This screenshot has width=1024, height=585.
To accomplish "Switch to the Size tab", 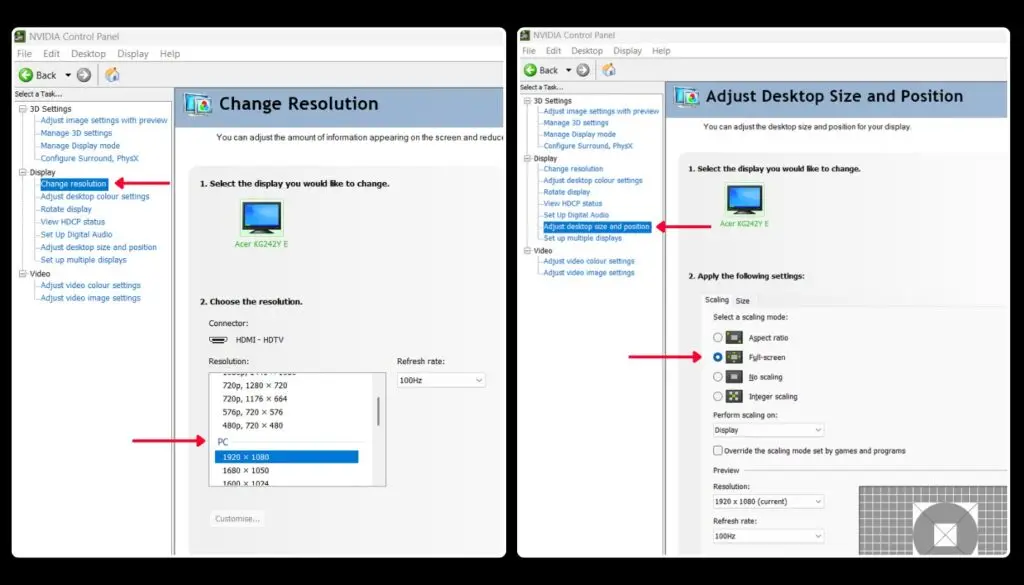I will coord(743,301).
